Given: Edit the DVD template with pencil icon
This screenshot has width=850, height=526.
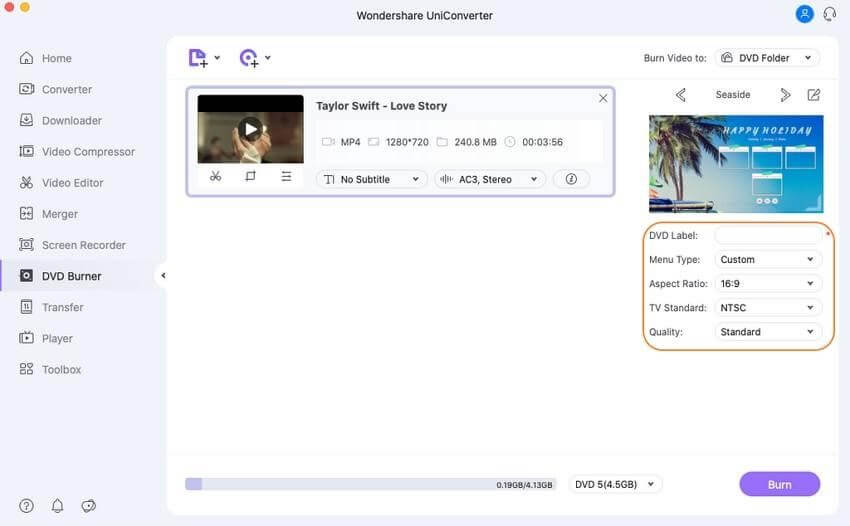Looking at the screenshot, I should coord(814,95).
